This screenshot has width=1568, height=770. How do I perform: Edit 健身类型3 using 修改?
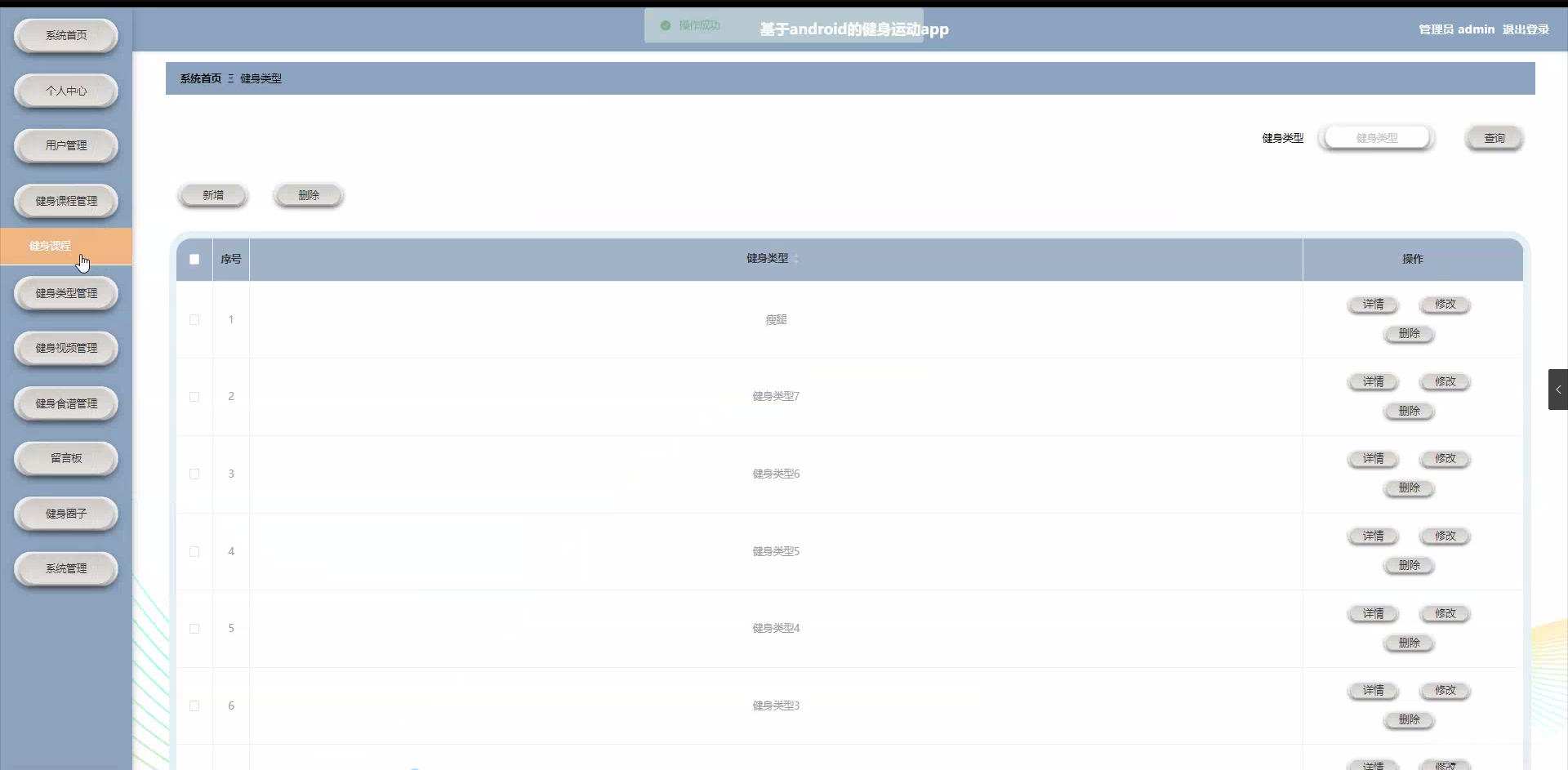1445,691
